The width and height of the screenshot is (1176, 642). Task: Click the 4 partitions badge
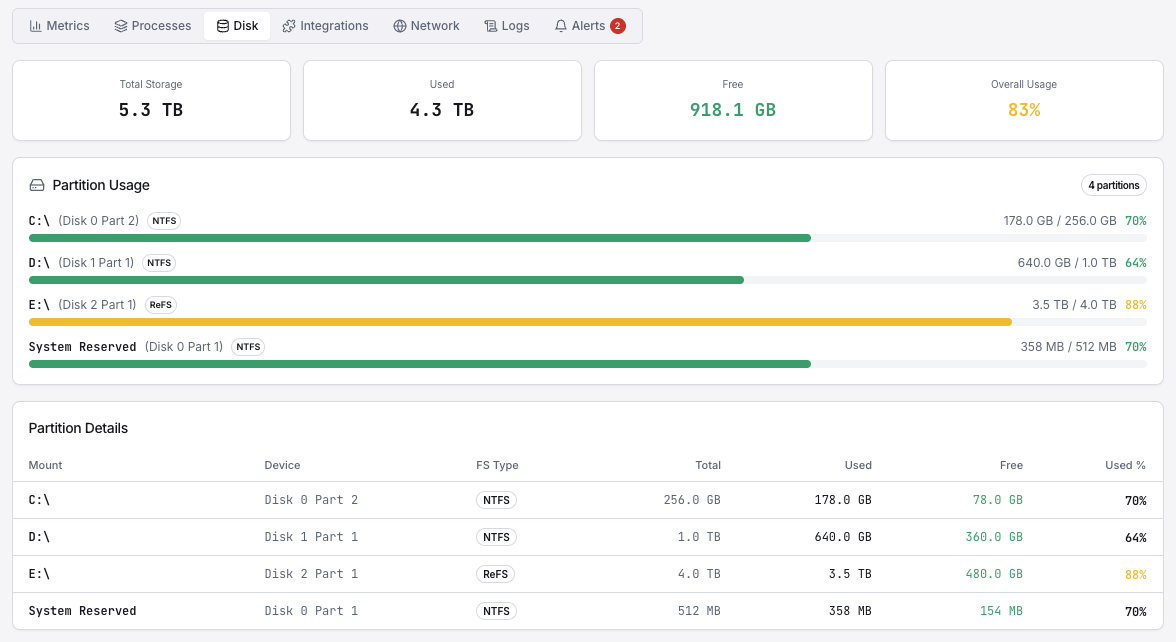click(1113, 185)
